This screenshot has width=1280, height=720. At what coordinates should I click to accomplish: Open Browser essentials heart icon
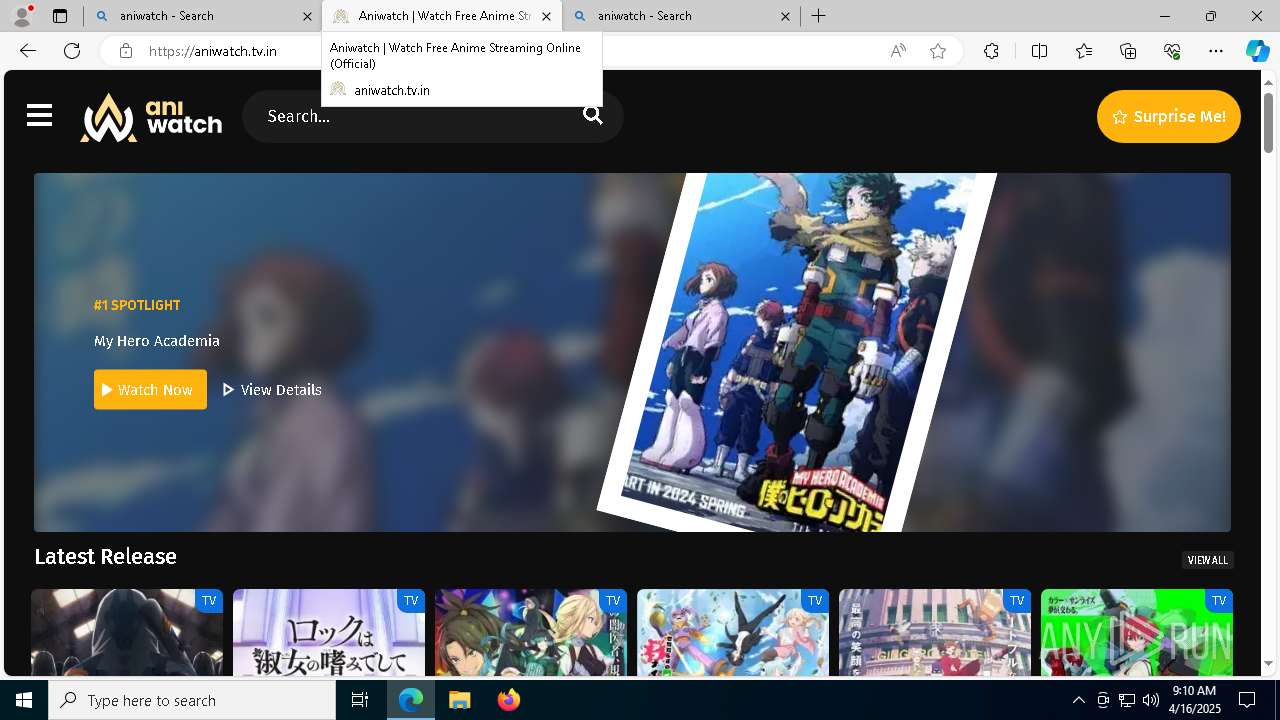pos(1172,51)
